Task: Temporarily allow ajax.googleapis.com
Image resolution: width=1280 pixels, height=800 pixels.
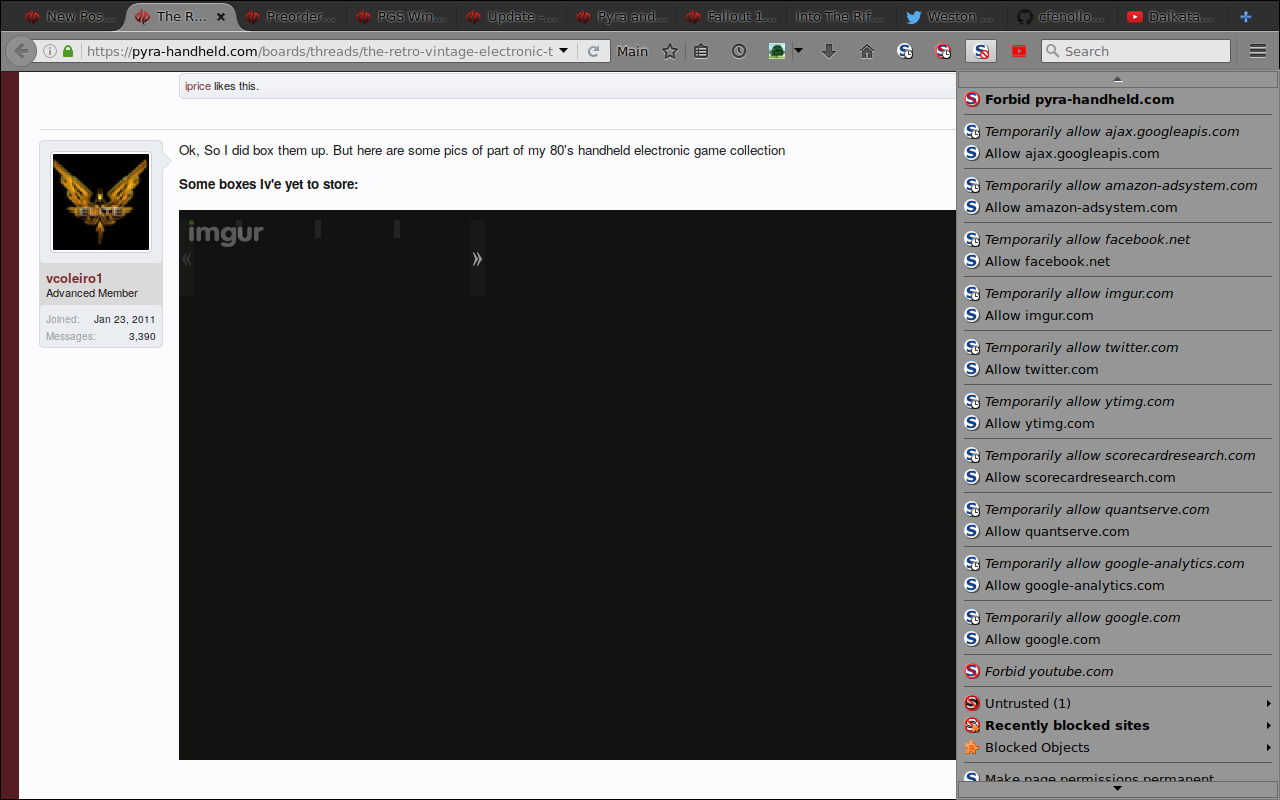Action: (1111, 131)
